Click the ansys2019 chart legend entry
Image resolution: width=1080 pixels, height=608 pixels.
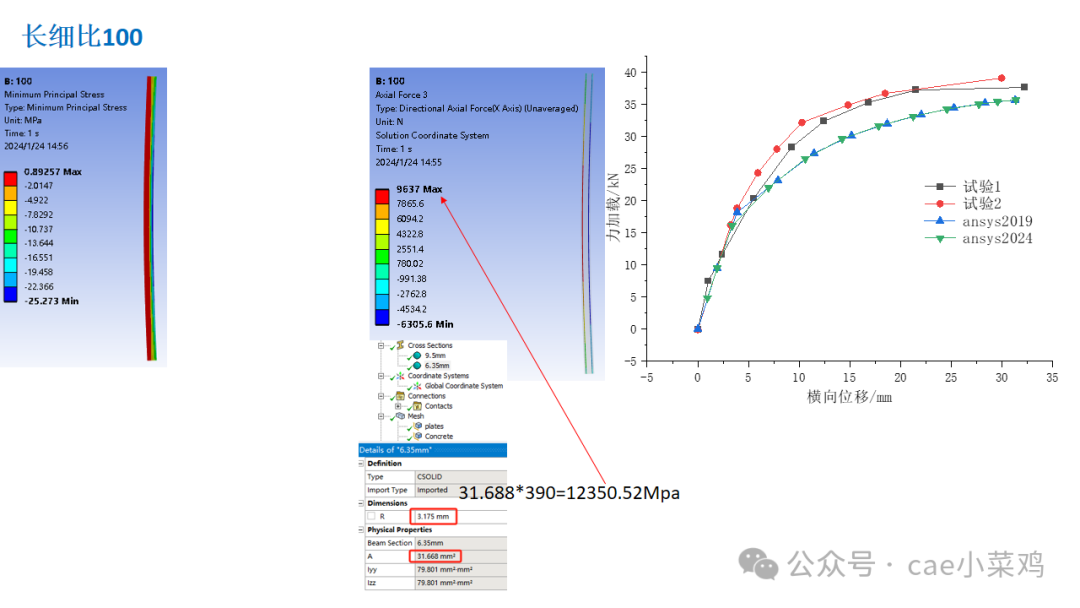pos(978,221)
